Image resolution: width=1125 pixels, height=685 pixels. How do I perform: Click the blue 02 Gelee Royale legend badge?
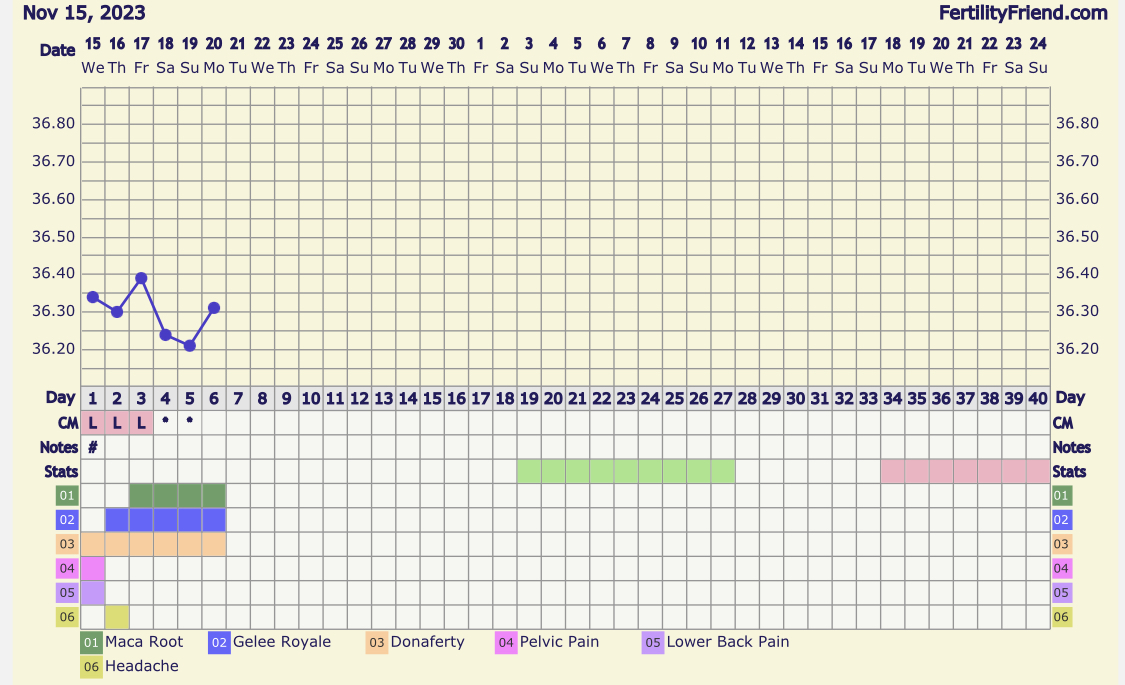point(220,642)
